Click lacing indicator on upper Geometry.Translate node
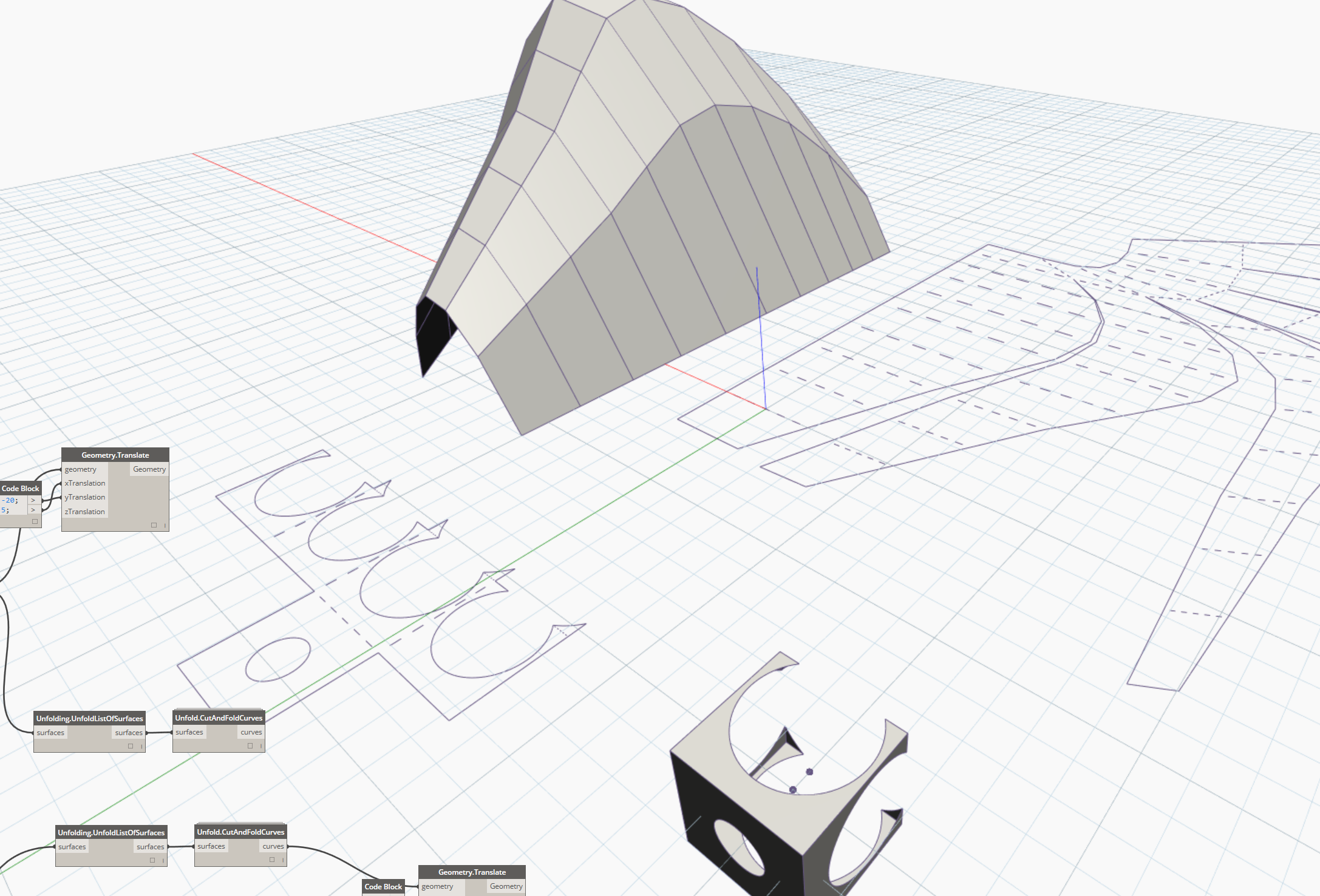1320x896 pixels. [165, 525]
